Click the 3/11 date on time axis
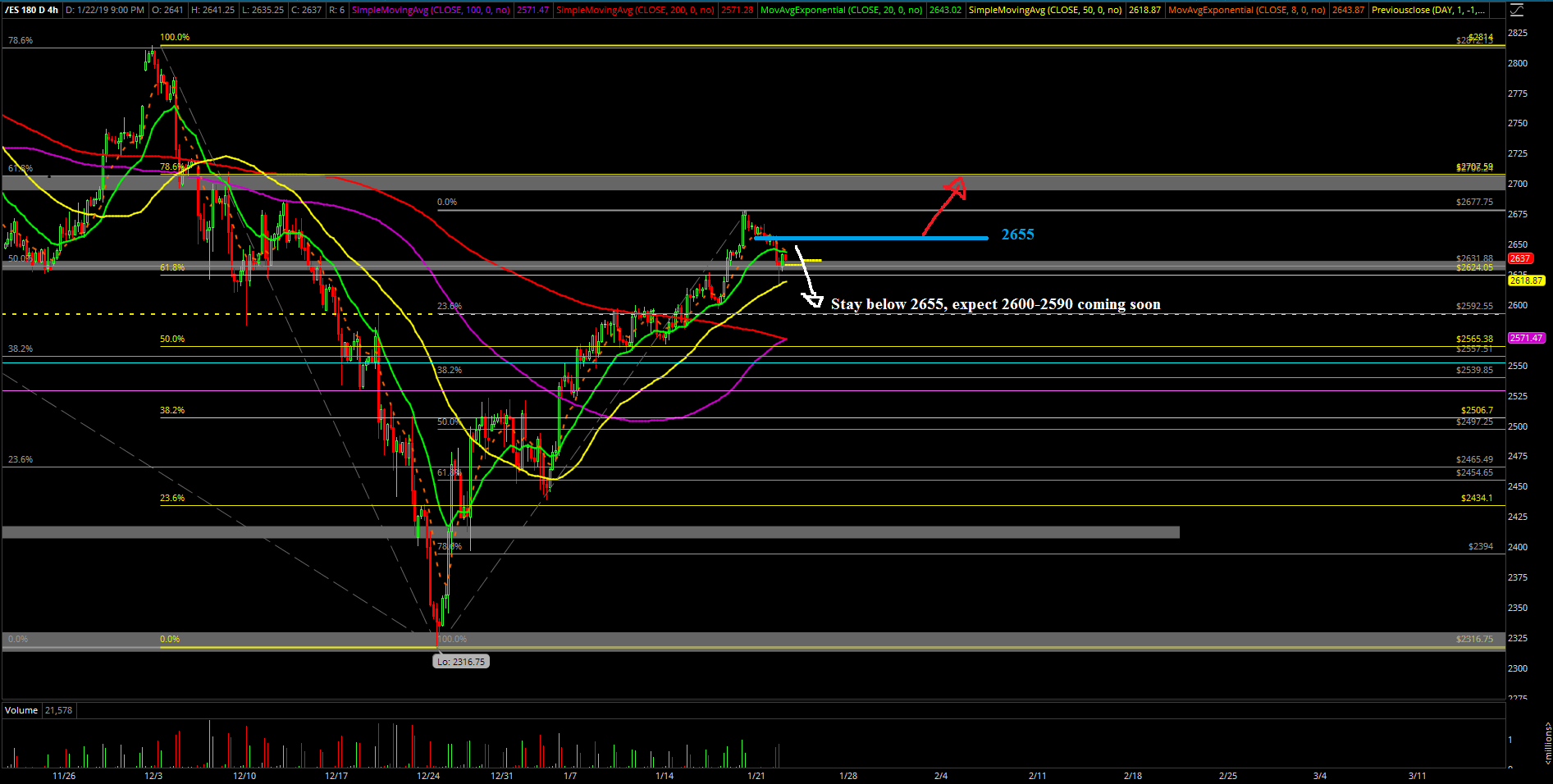Viewport: 1553px width, 784px height. coord(1417,776)
